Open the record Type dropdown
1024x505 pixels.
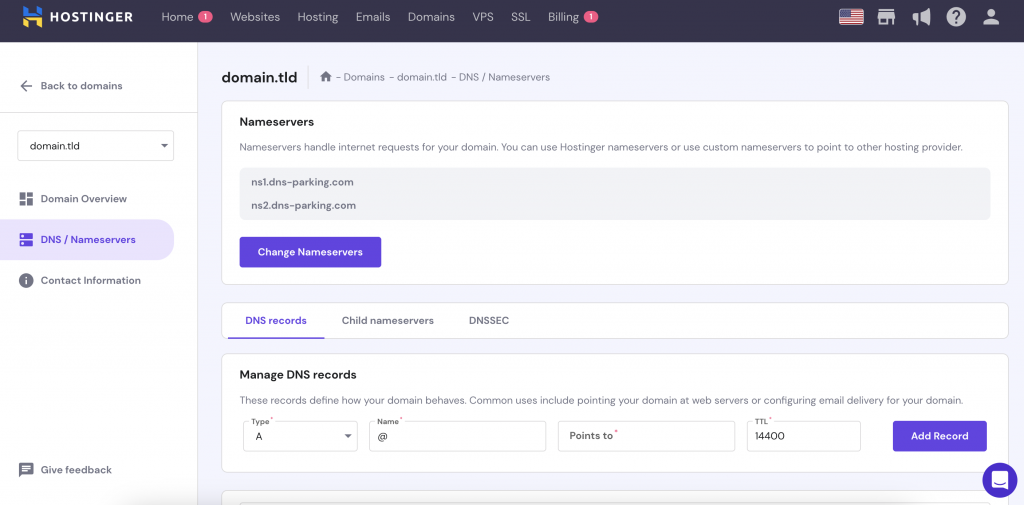(301, 436)
